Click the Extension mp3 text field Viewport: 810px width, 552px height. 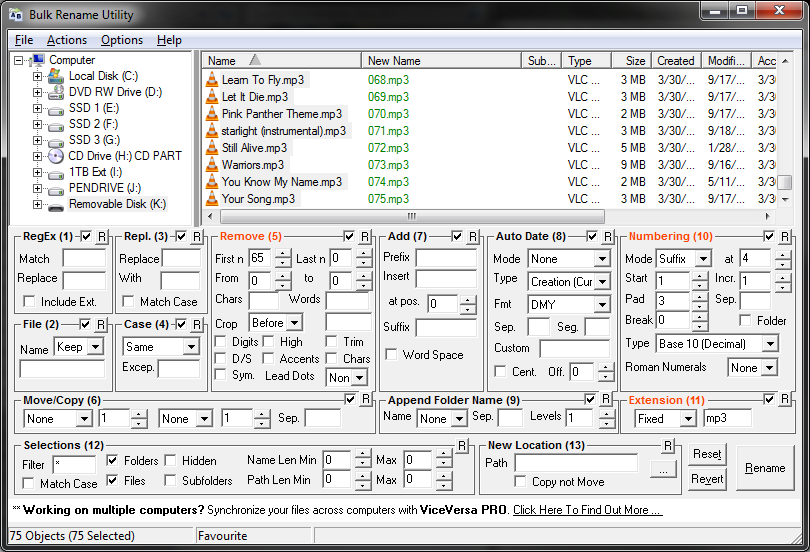tap(727, 418)
